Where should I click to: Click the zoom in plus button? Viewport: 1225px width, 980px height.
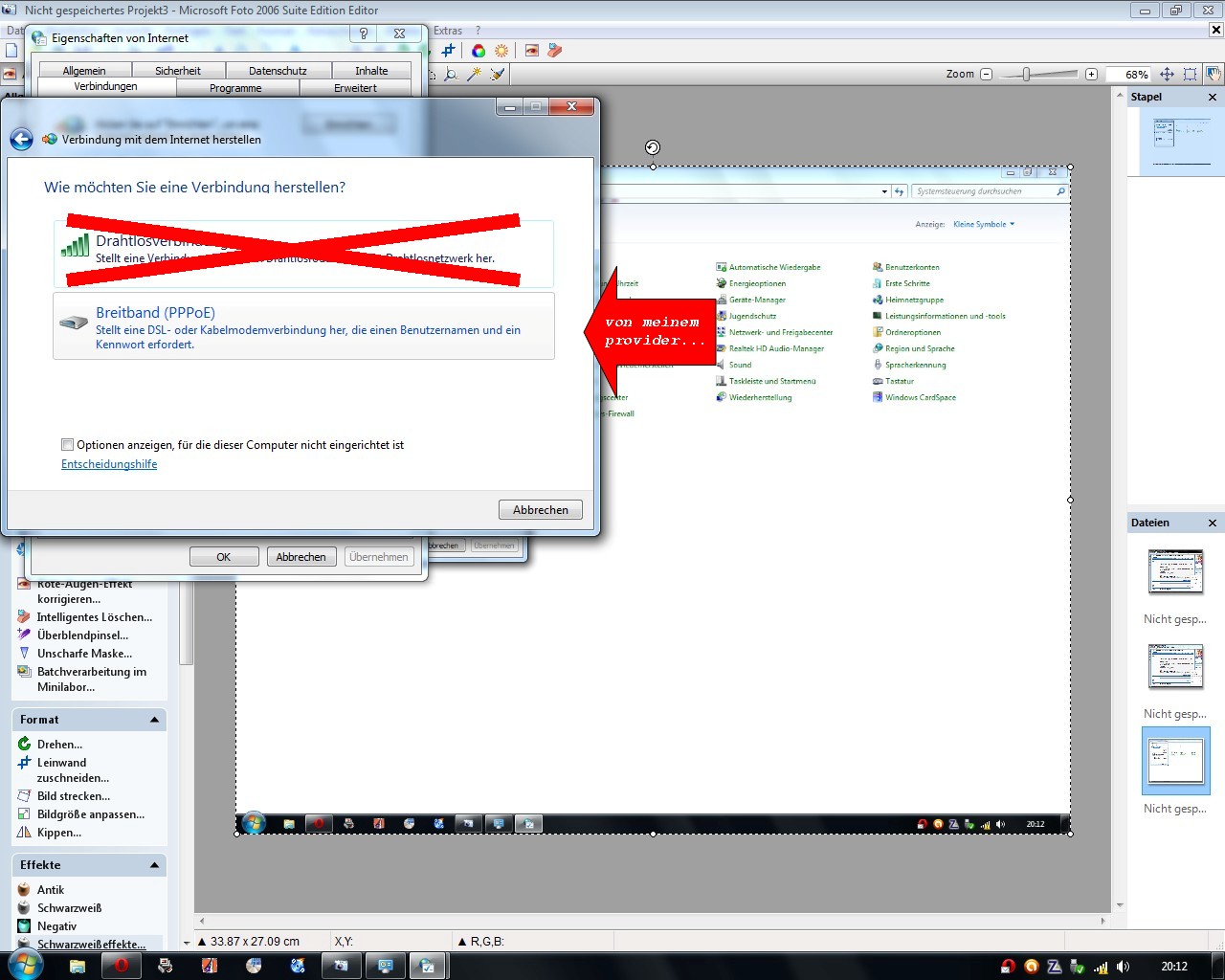click(x=1091, y=74)
